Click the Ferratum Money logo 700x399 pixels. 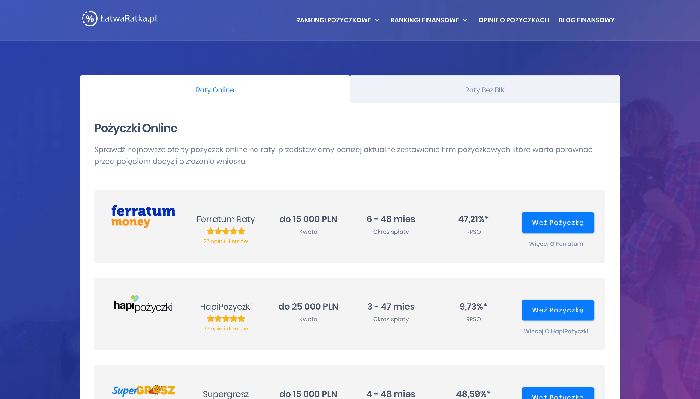tap(143, 216)
